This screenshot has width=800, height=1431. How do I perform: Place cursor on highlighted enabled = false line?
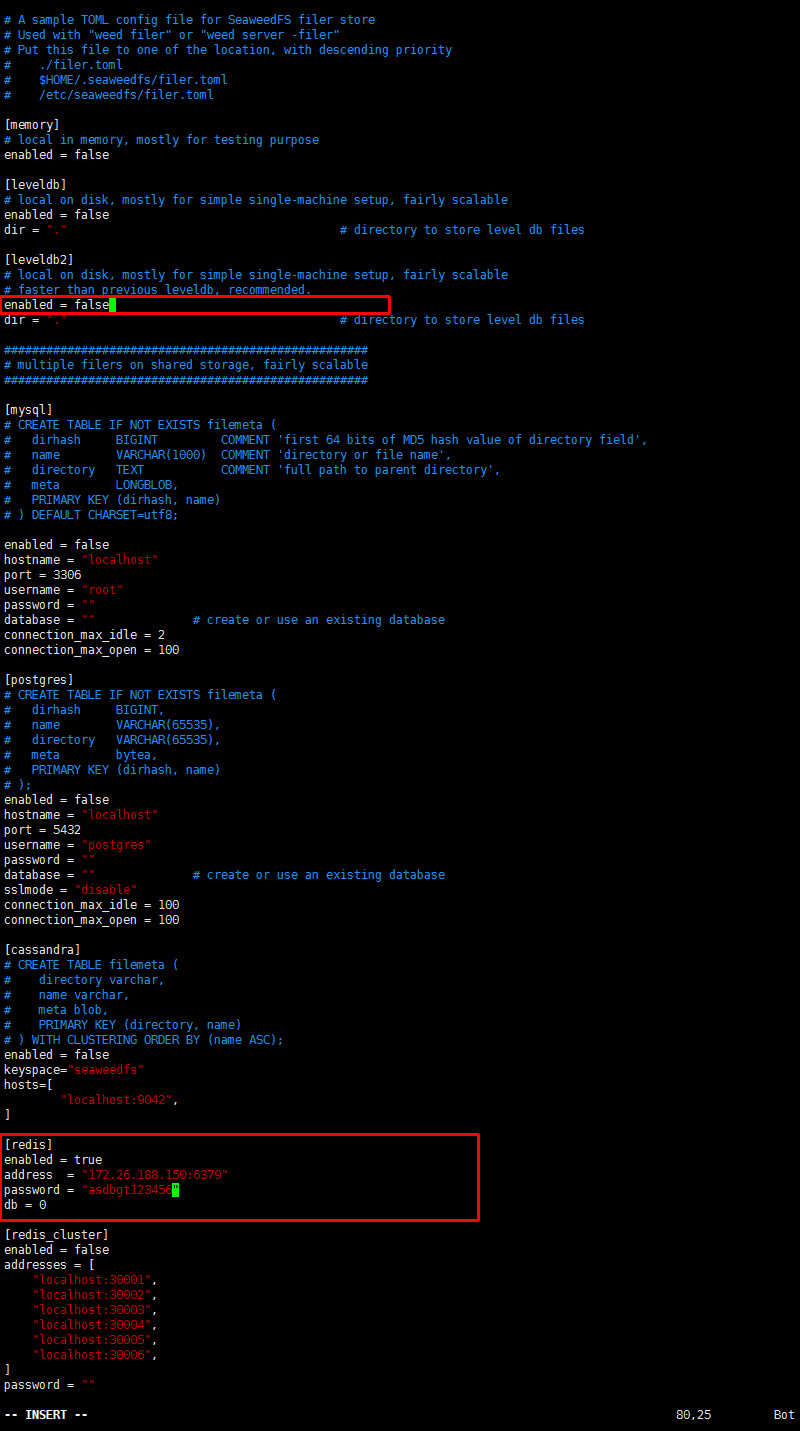pyautogui.click(x=57, y=305)
